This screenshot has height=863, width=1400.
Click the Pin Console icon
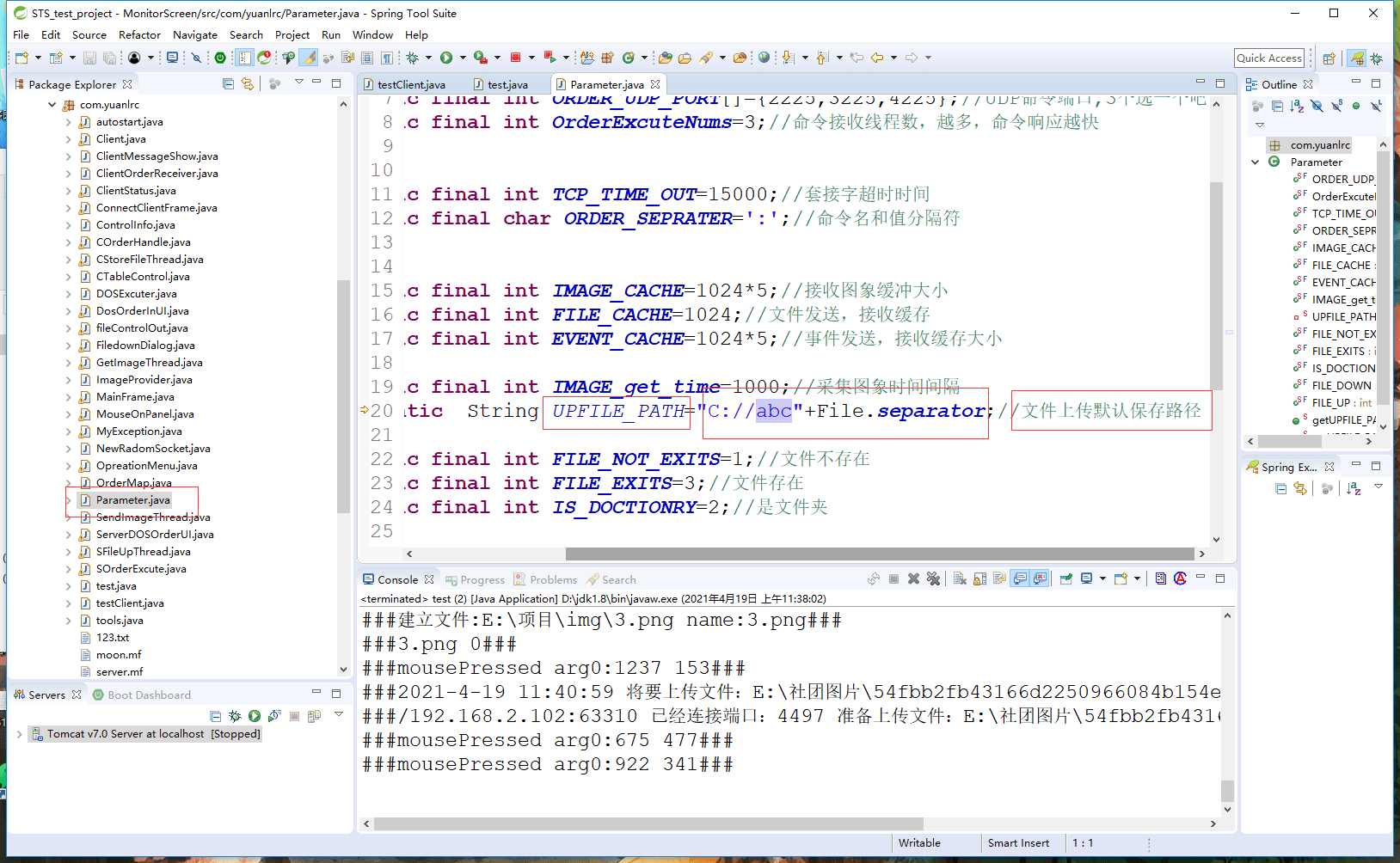coord(1065,578)
